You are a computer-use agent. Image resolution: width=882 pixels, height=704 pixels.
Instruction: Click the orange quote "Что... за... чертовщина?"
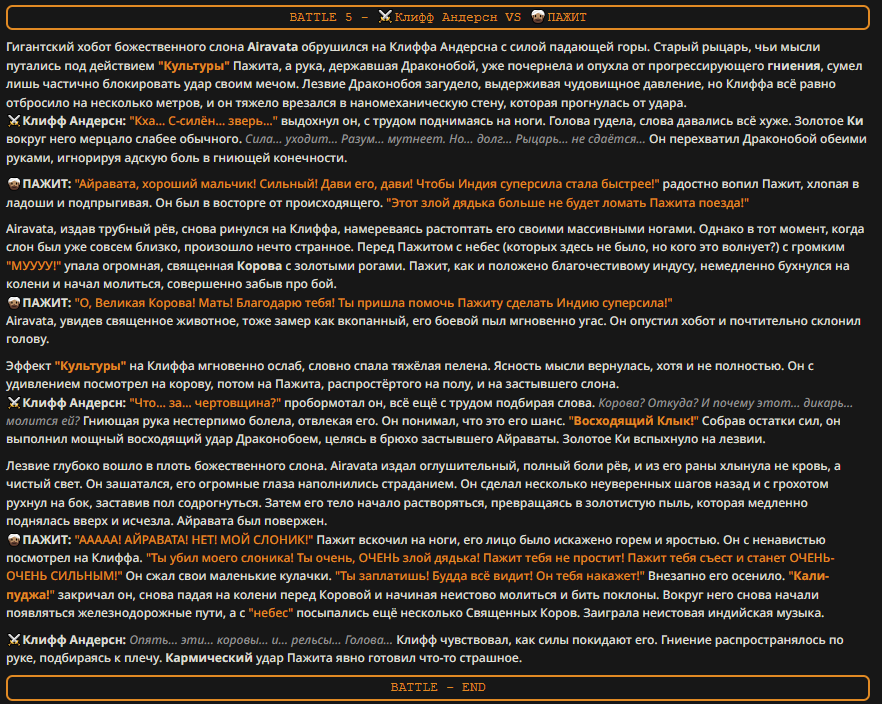(205, 403)
